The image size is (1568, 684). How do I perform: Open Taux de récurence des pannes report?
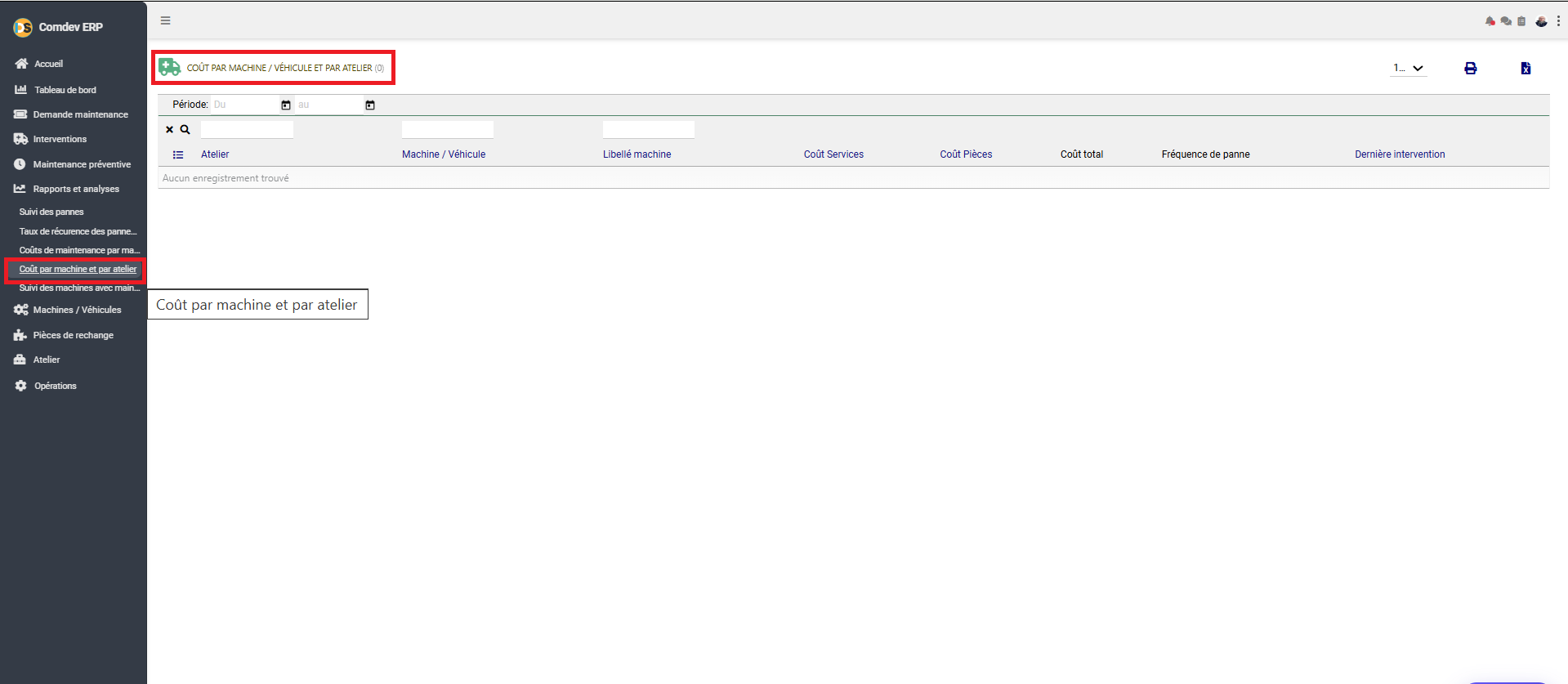click(78, 231)
